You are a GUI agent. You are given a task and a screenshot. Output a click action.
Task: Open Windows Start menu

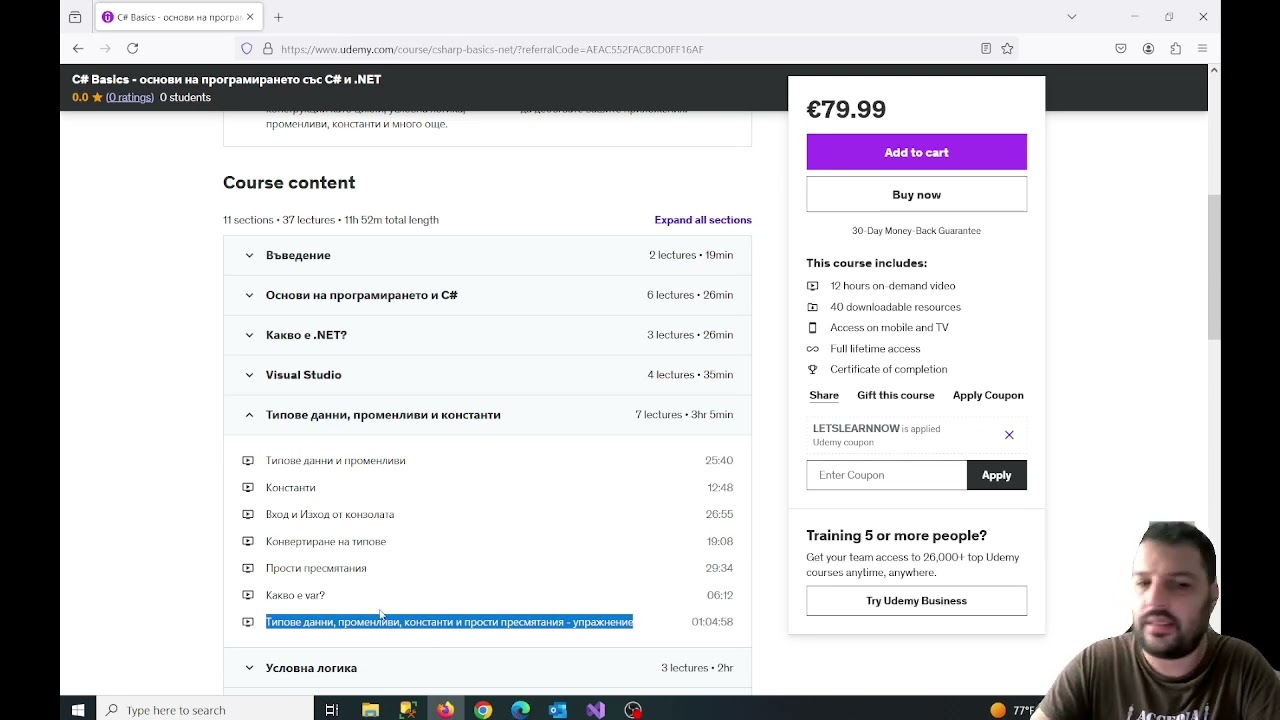[78, 710]
